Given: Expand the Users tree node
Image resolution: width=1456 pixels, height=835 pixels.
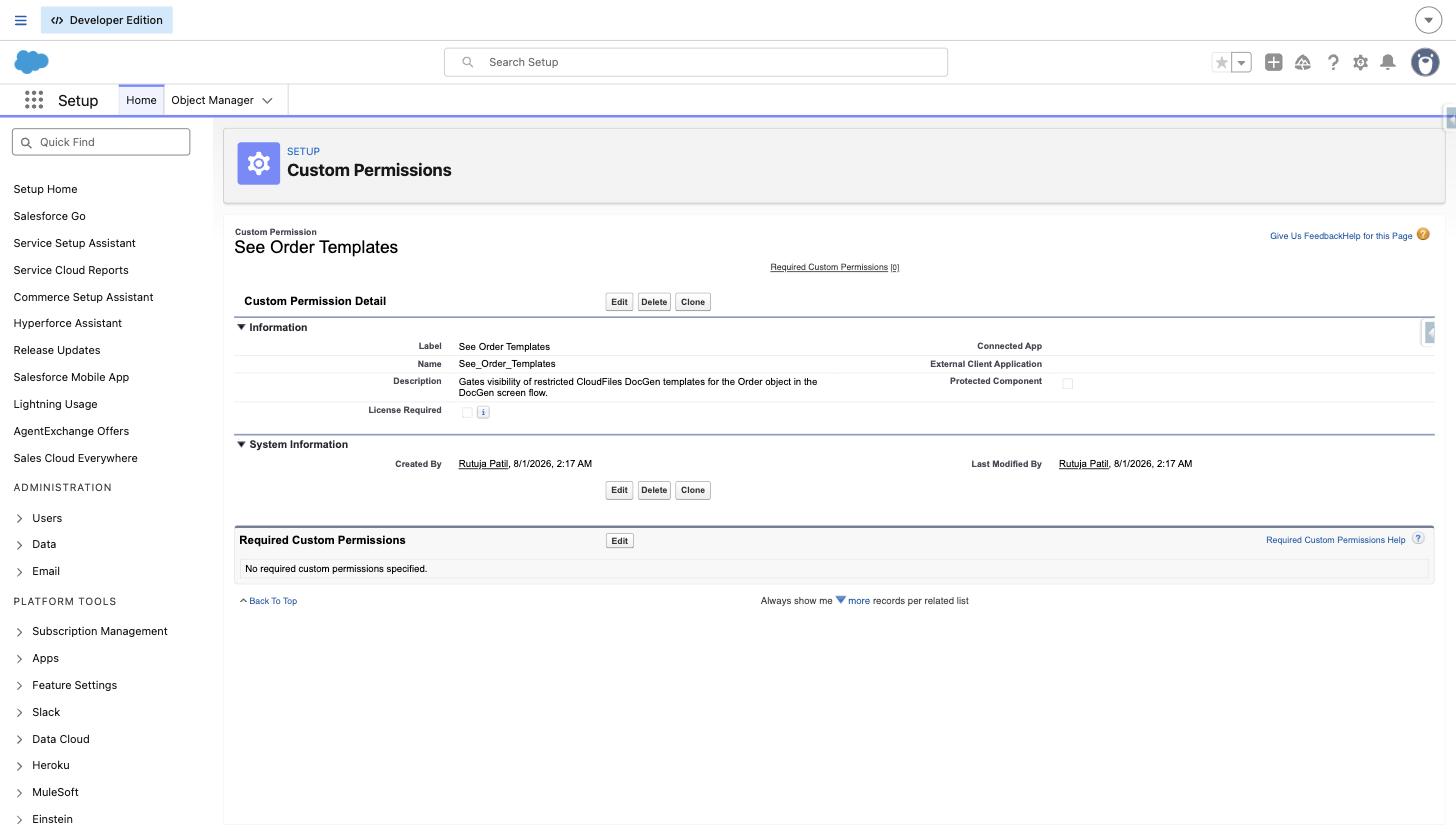Looking at the screenshot, I should [x=19, y=518].
